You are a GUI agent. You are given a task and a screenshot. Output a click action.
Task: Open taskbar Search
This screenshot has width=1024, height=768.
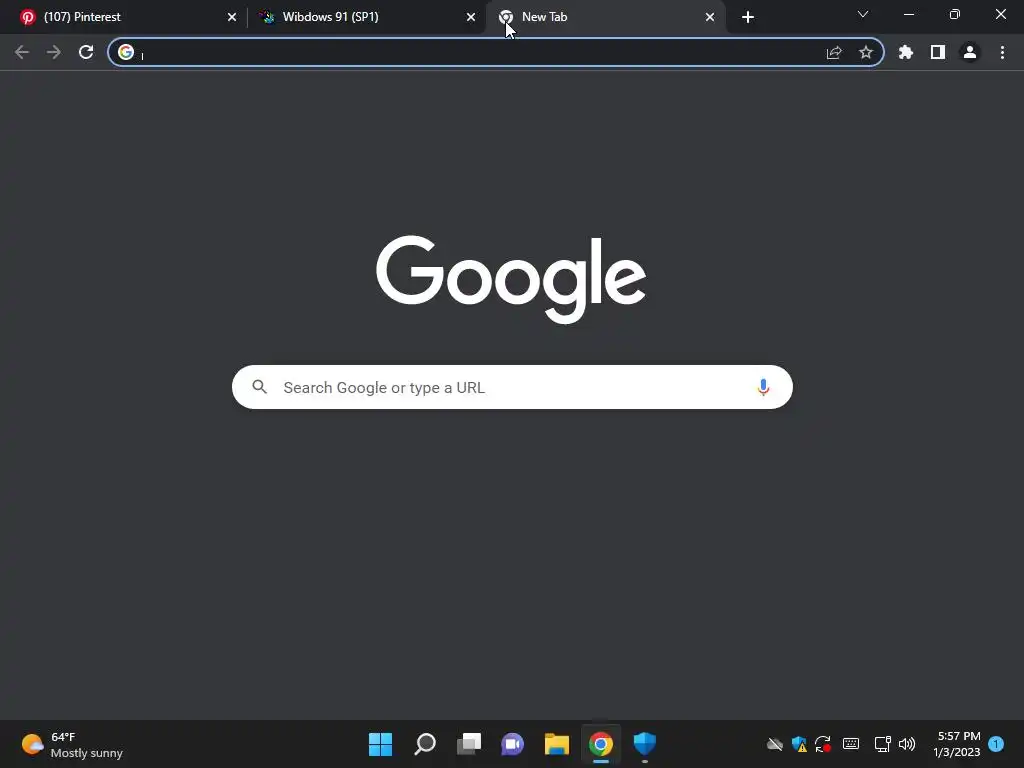click(x=425, y=744)
